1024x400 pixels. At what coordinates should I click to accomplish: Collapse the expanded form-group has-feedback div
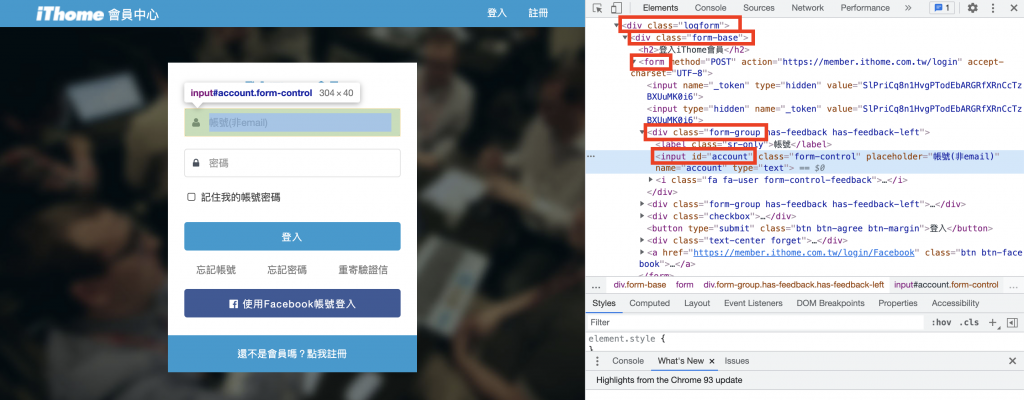[642, 133]
